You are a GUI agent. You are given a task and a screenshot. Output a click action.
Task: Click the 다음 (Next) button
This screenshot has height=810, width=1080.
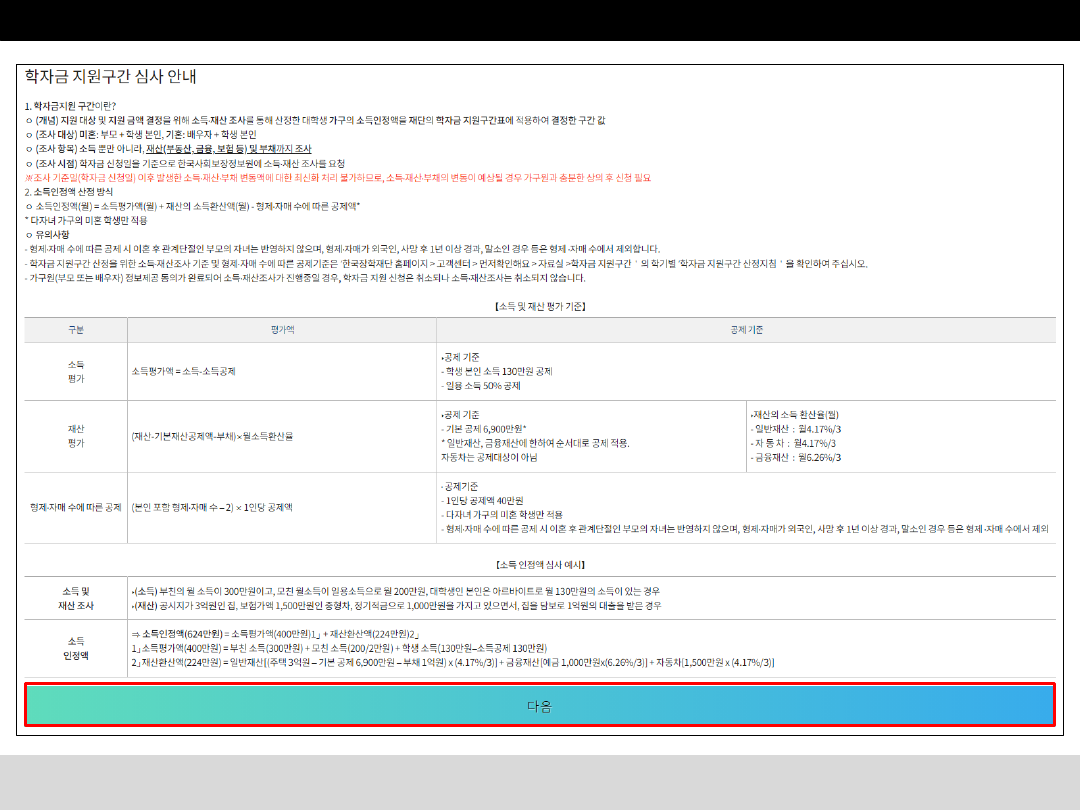[x=540, y=705]
